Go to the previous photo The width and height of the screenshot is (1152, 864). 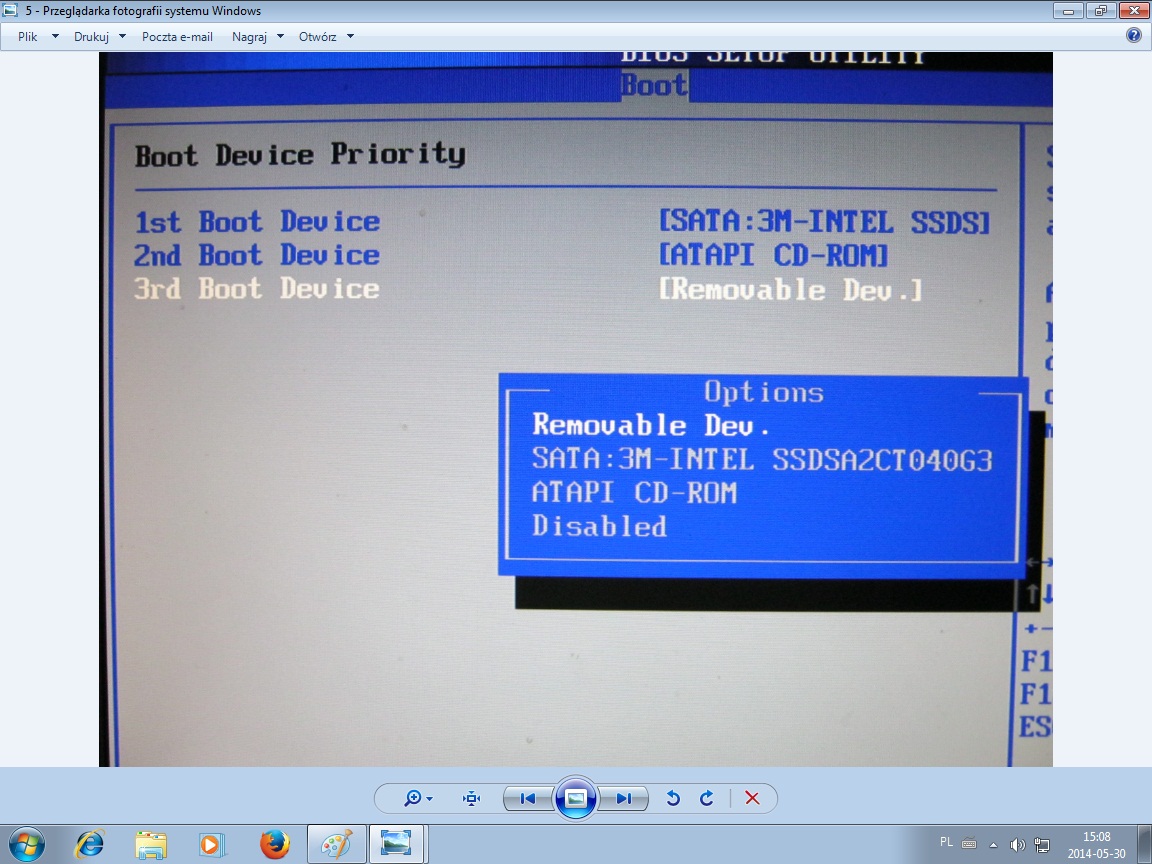pos(528,798)
